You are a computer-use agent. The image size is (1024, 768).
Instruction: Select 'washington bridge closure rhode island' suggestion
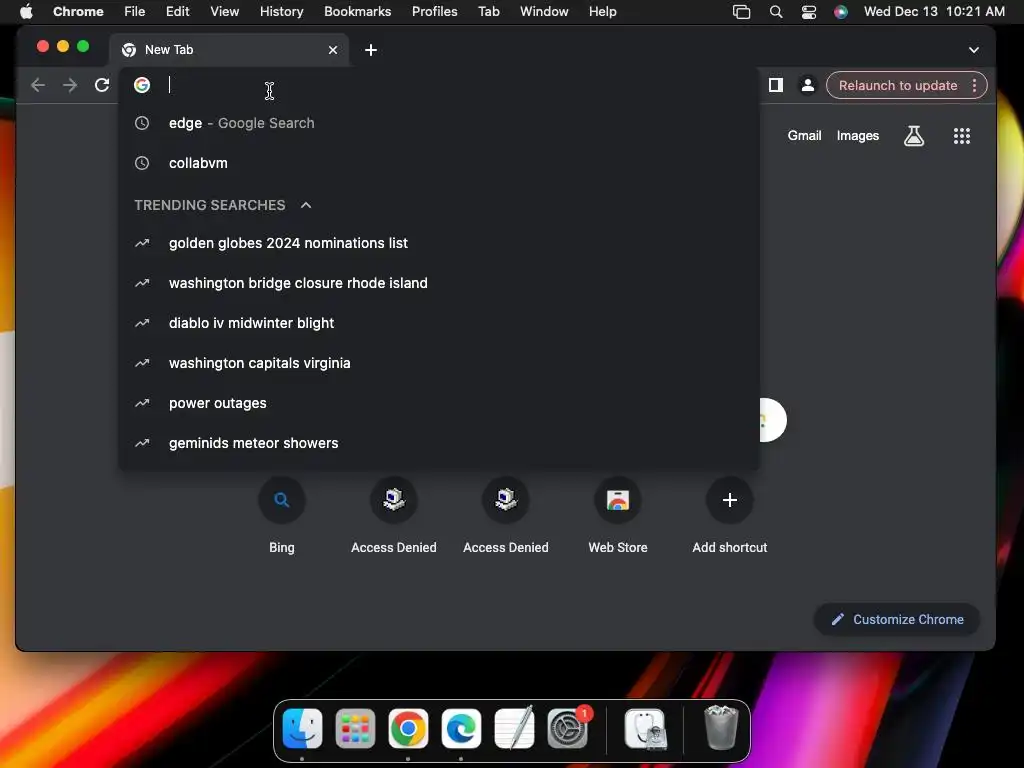pyautogui.click(x=439, y=283)
